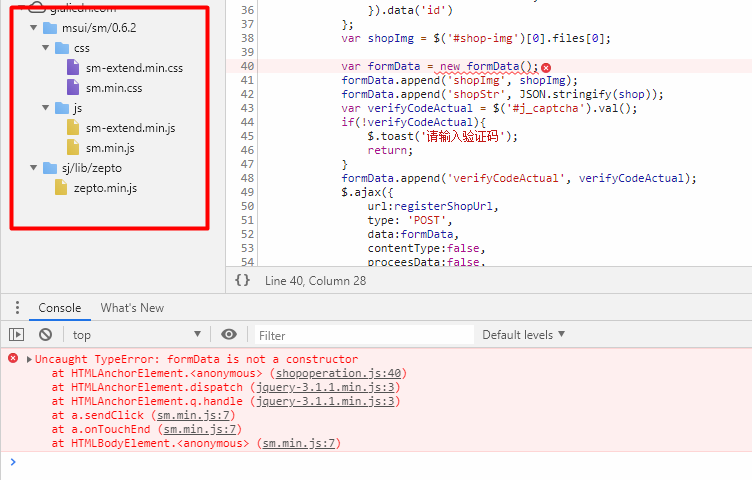752x480 pixels.
Task: Open the top execution context dropdown
Action: pos(136,335)
